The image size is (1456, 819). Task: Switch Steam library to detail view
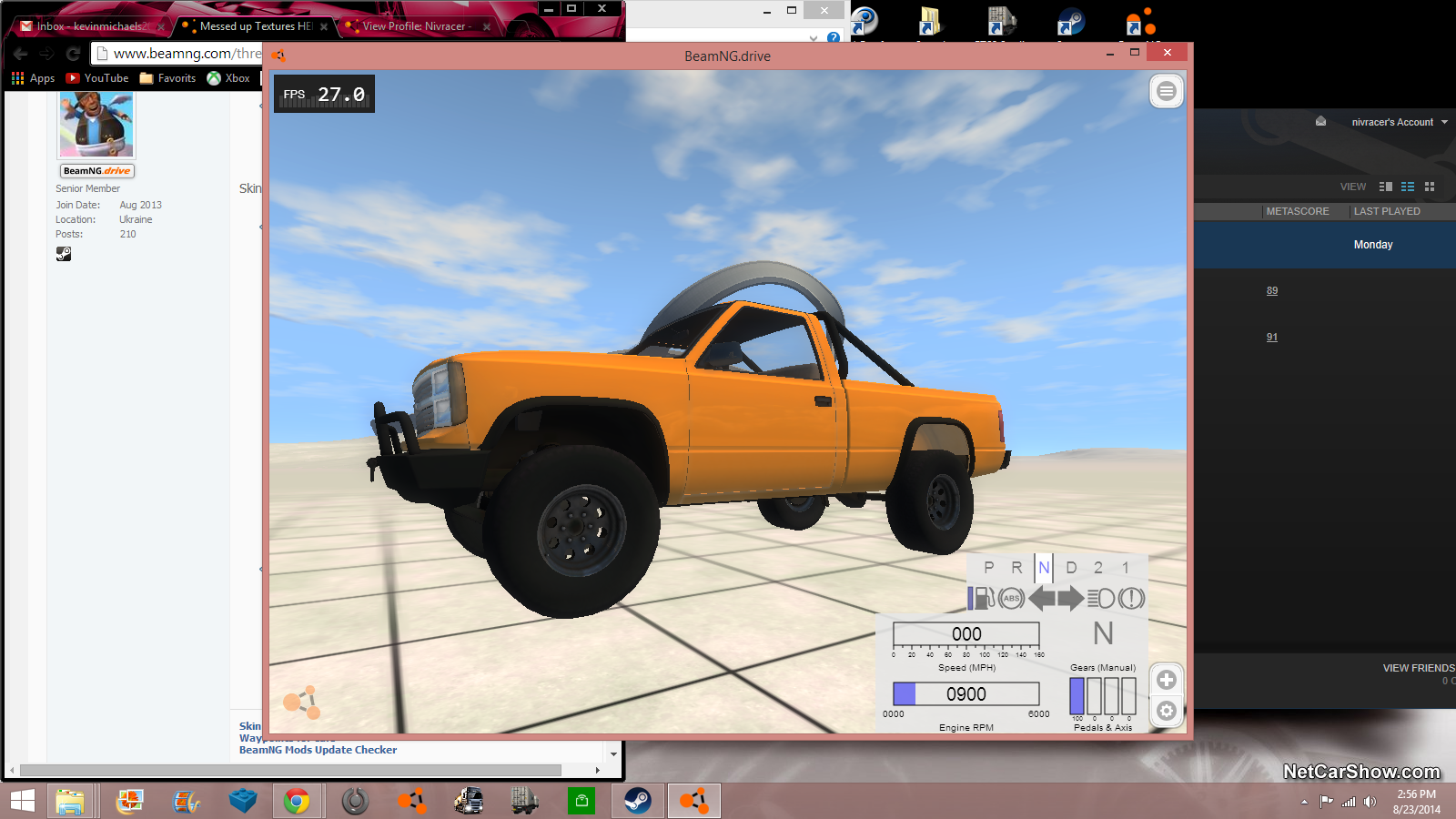click(x=1386, y=187)
